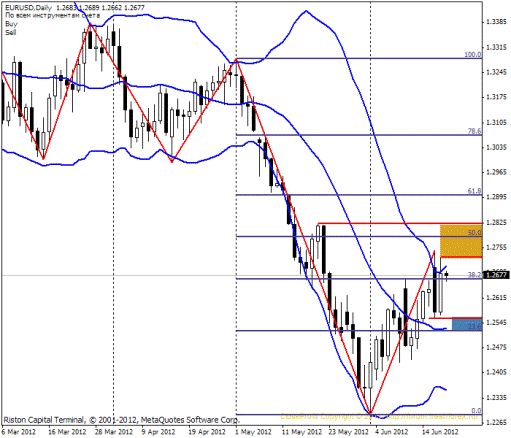The height and width of the screenshot is (438, 511).
Task: Select the 61.8 Fibonacci level label
Action: click(475, 191)
